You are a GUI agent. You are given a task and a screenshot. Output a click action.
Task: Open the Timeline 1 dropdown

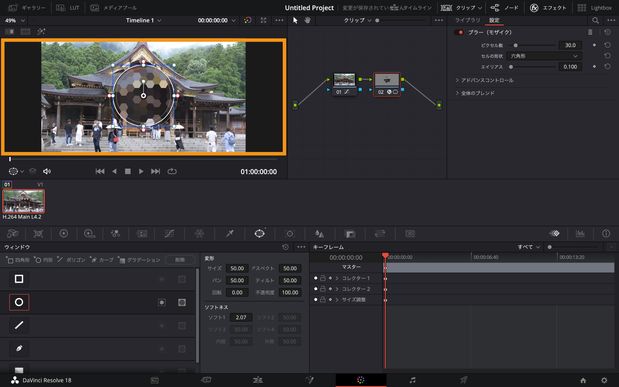(x=144, y=20)
